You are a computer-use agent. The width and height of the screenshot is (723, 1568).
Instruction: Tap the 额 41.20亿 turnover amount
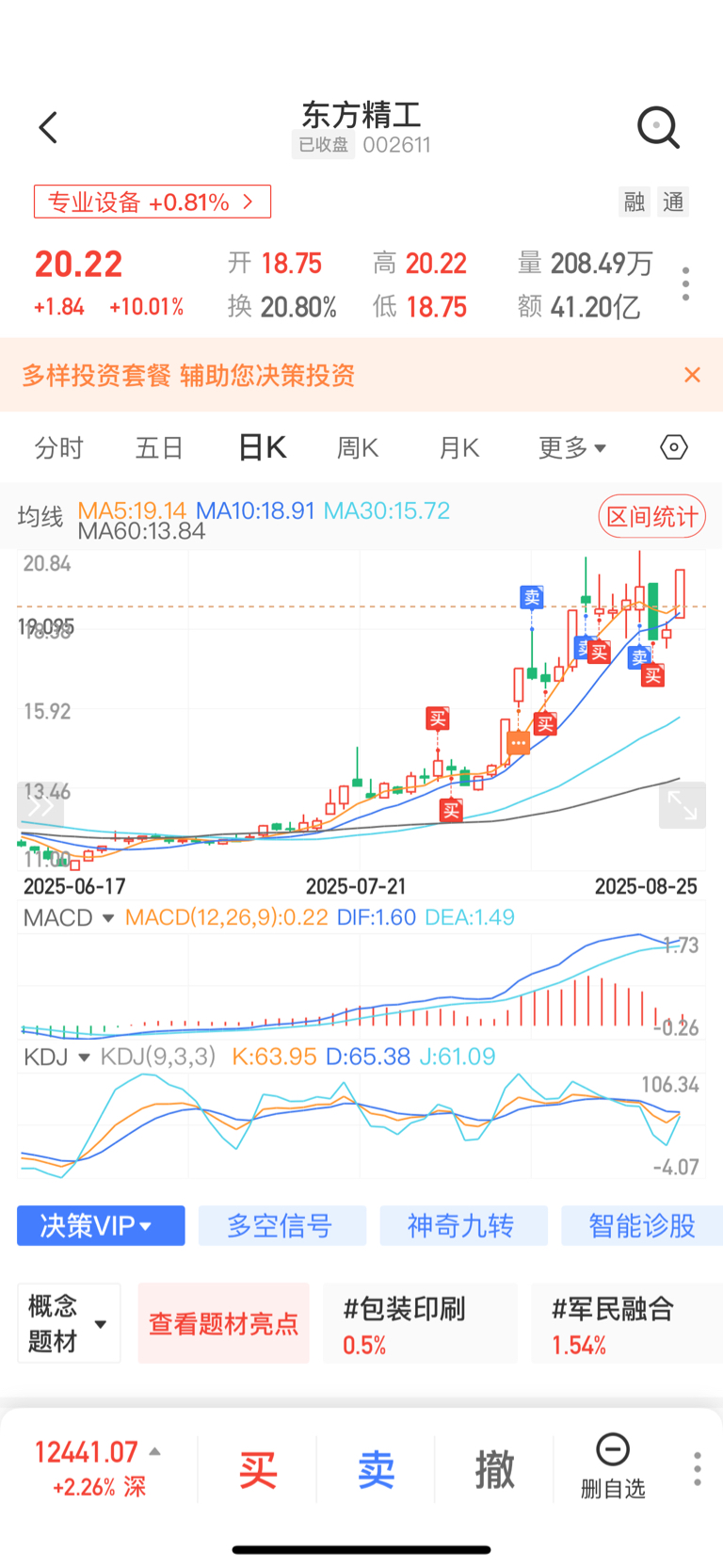click(x=579, y=307)
